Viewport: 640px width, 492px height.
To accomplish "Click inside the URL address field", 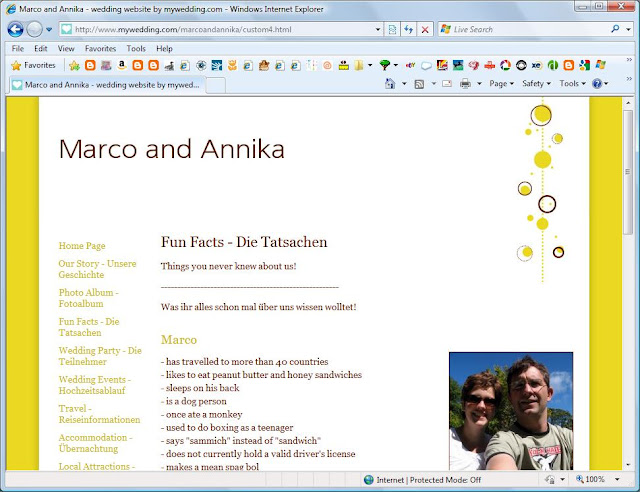I will click(x=222, y=29).
